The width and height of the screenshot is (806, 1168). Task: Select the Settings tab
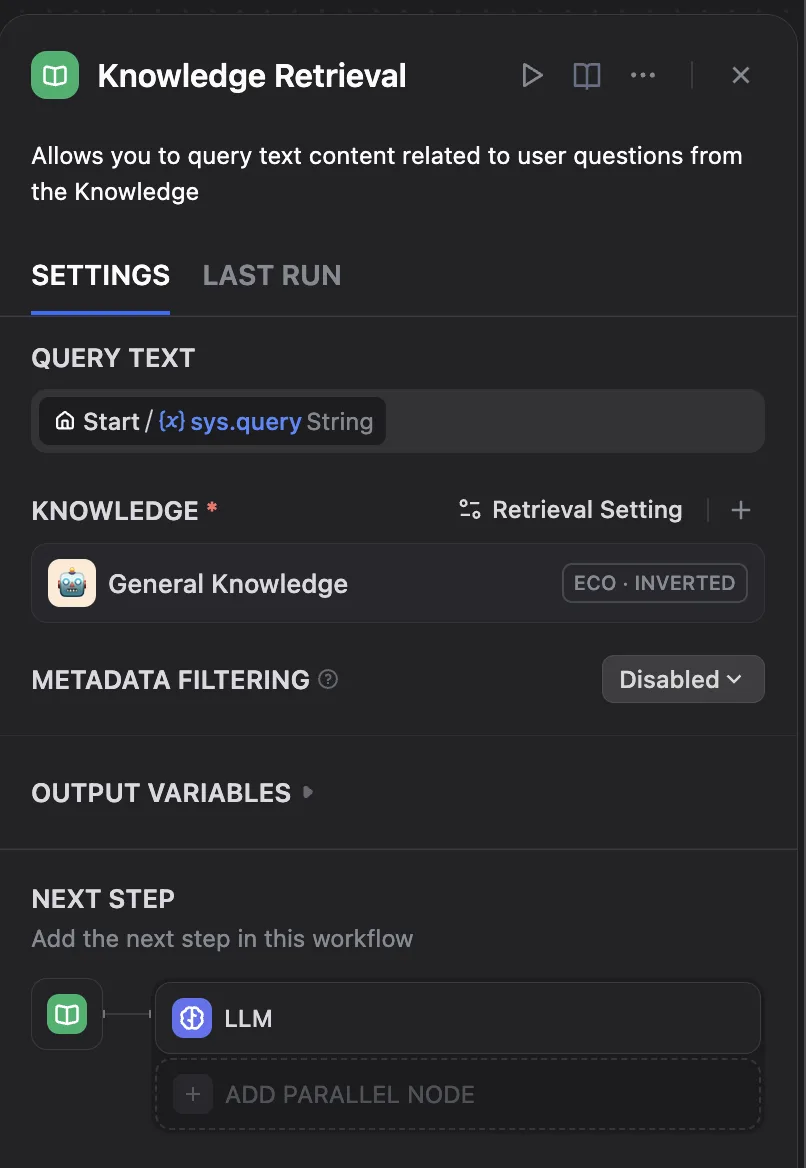point(100,276)
